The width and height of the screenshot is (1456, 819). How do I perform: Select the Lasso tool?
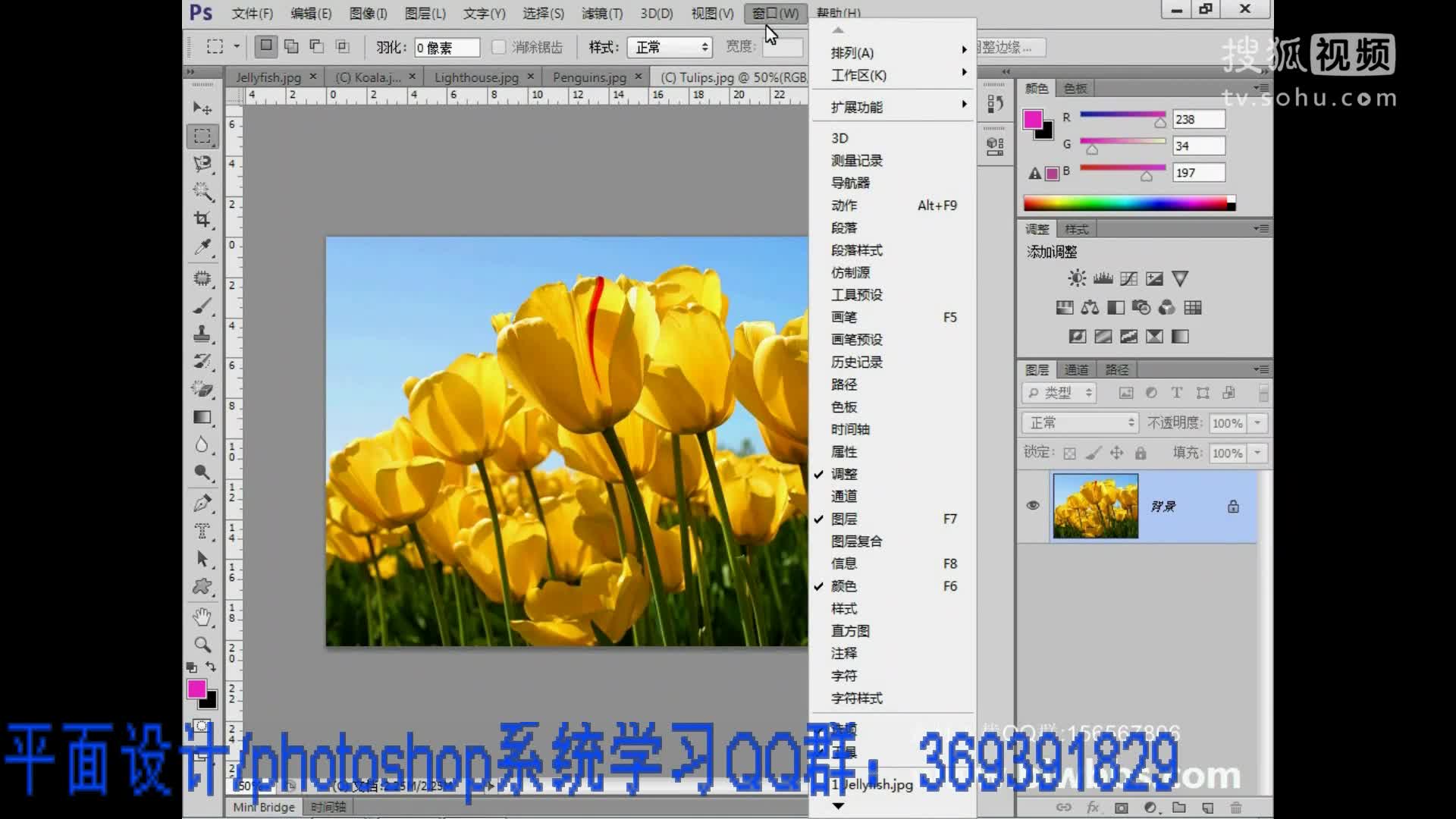202,164
